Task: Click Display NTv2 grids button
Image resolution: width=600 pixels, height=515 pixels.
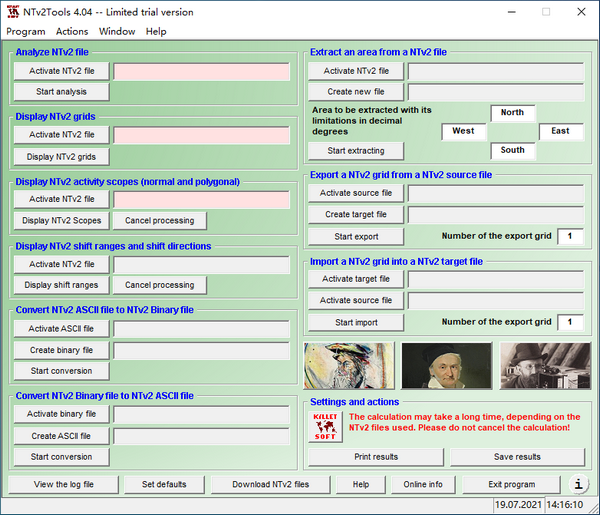Action: coord(62,156)
